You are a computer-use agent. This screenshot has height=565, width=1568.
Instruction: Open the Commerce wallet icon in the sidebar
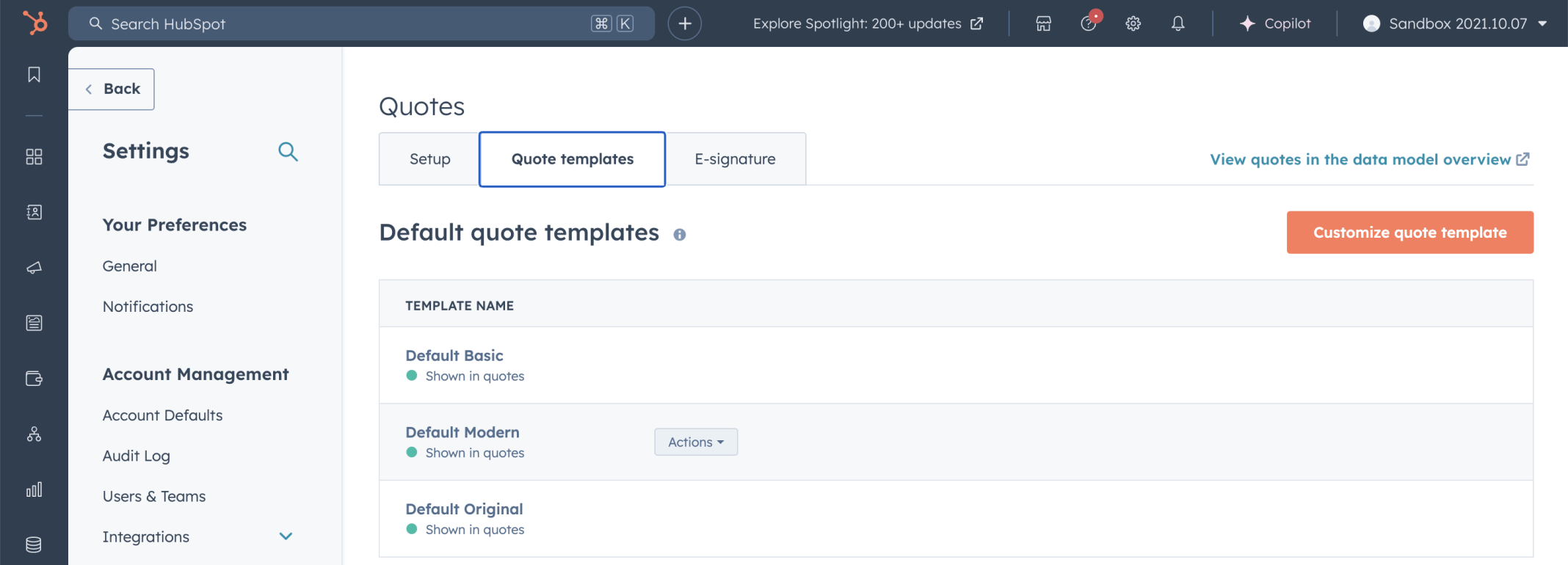tap(34, 379)
